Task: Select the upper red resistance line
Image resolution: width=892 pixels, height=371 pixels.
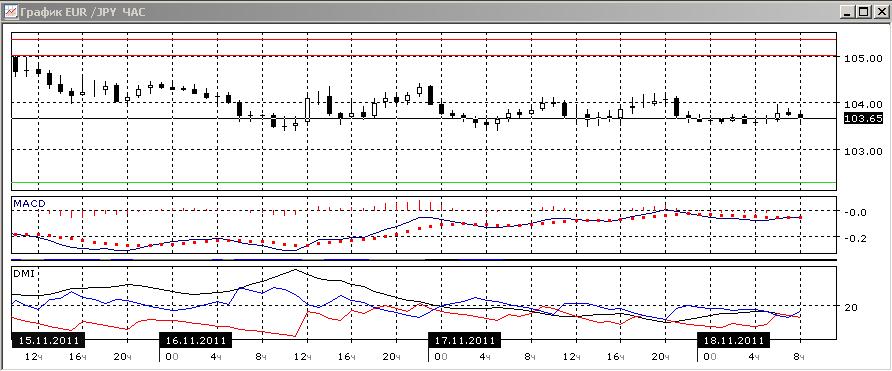Action: tap(424, 39)
